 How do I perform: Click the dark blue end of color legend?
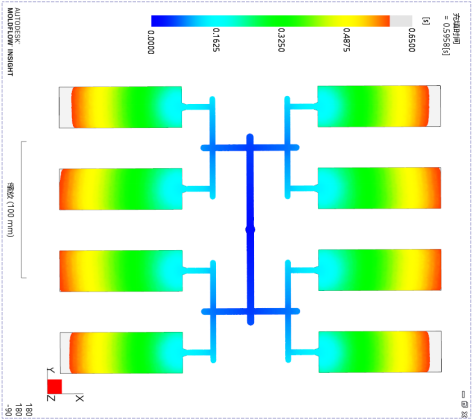[156, 21]
